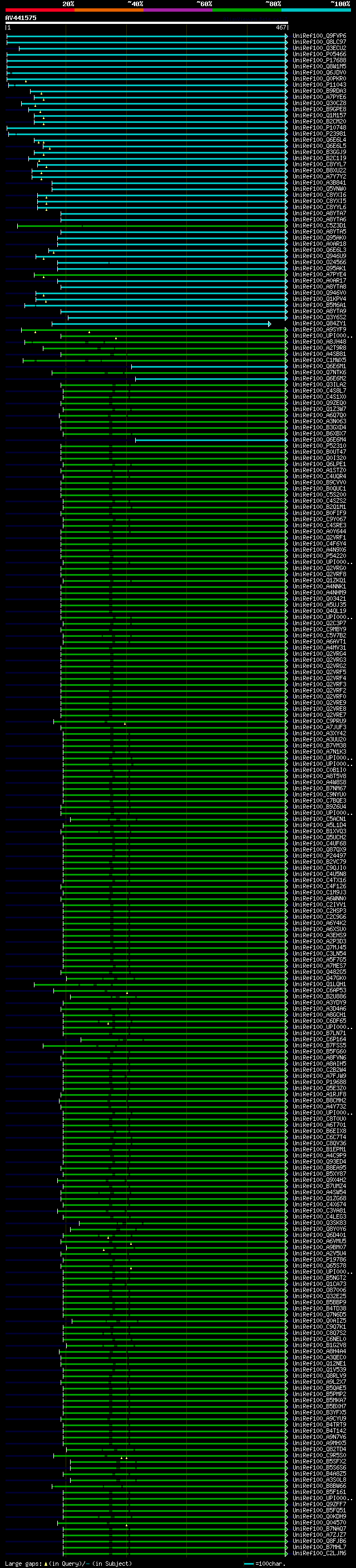Click the green alignment bar for UniRef100_C5Z3D1
The height and width of the screenshot is (1568, 356).
(x=152, y=226)
